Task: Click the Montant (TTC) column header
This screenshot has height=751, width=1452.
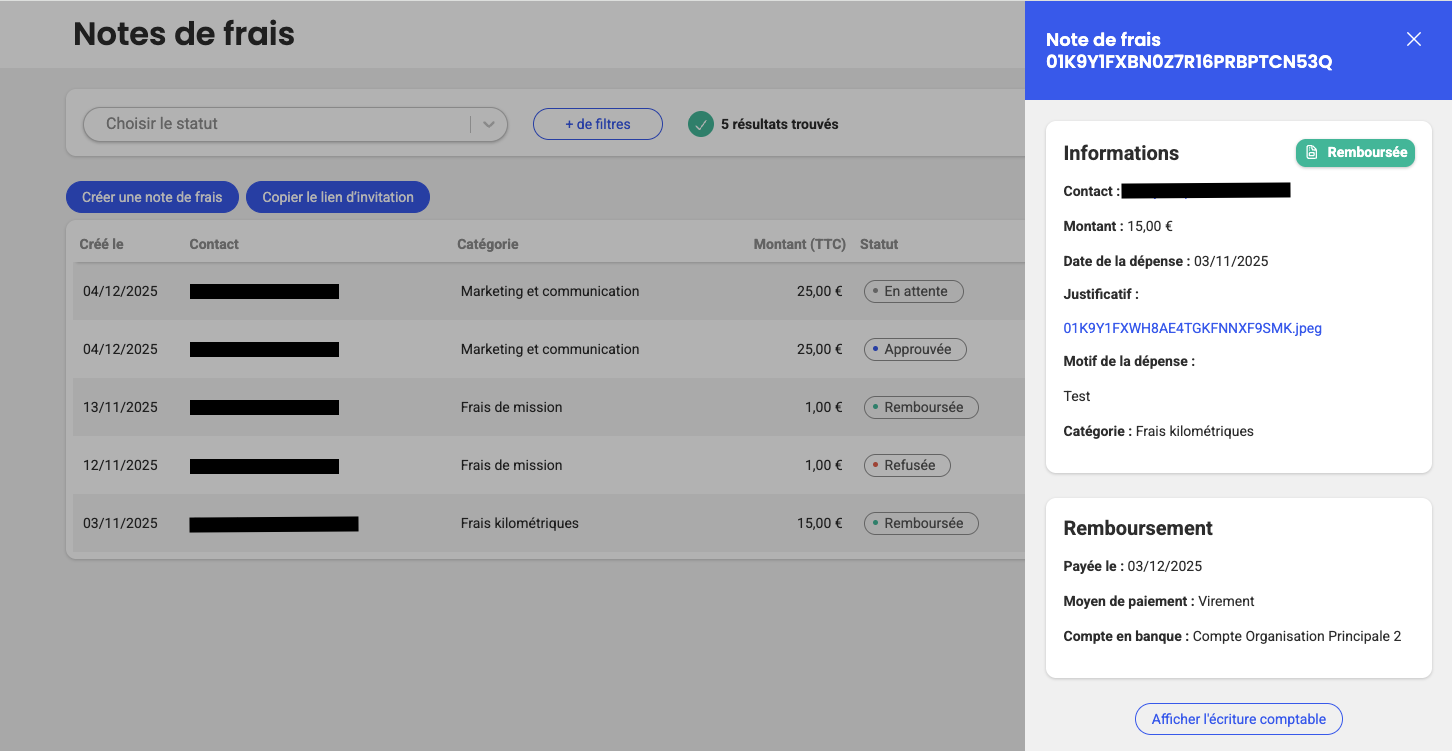Action: pyautogui.click(x=799, y=244)
